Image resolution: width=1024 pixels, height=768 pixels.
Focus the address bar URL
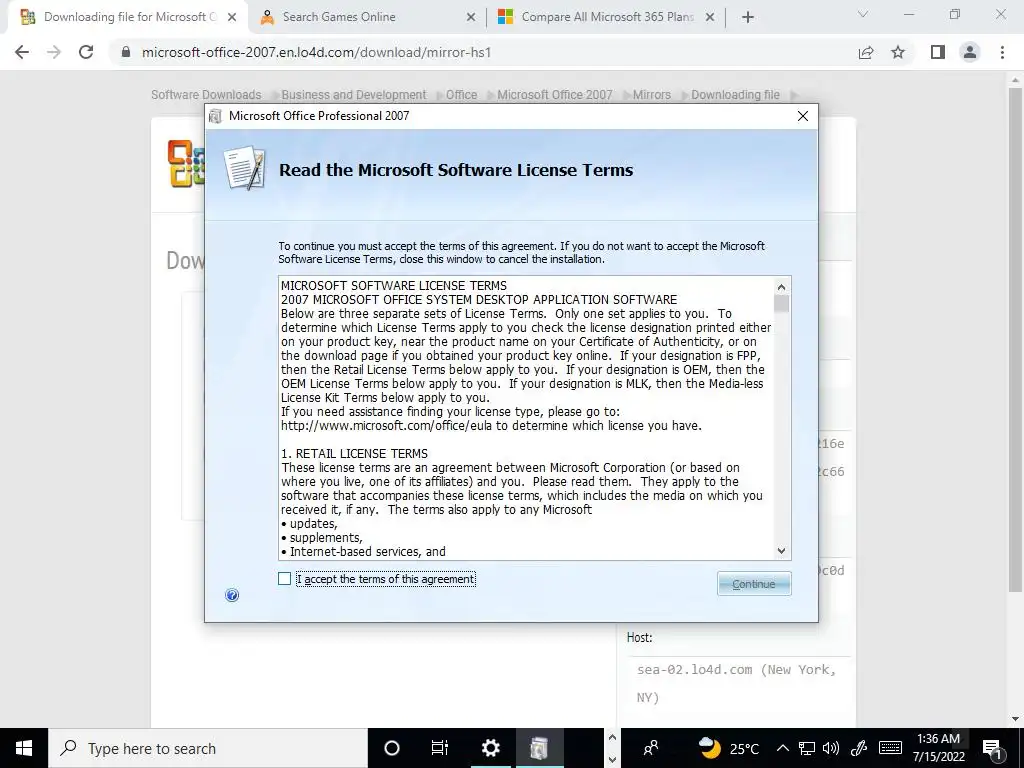316,52
